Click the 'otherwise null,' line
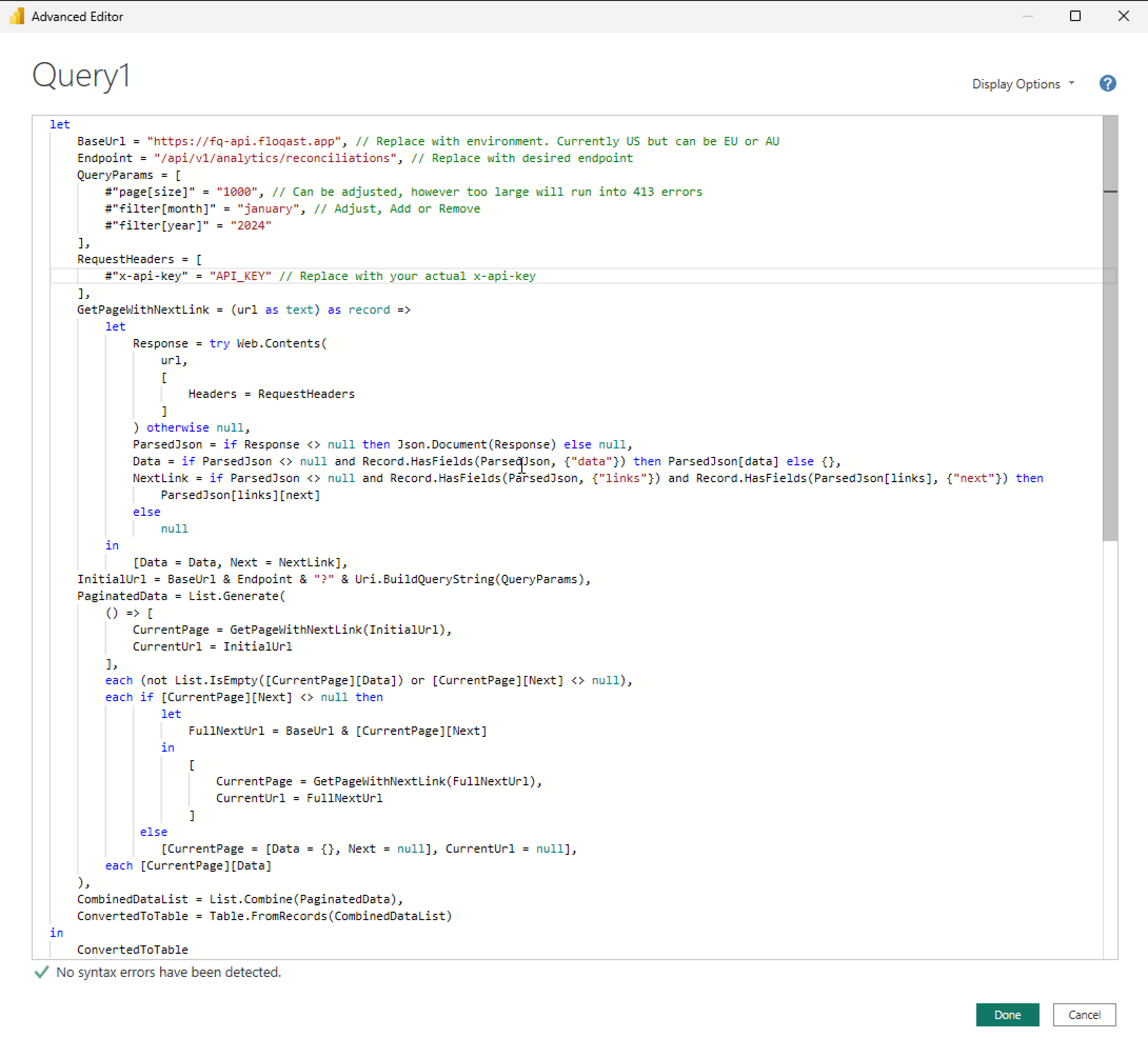Viewport: 1148px width, 1058px height. (x=192, y=427)
